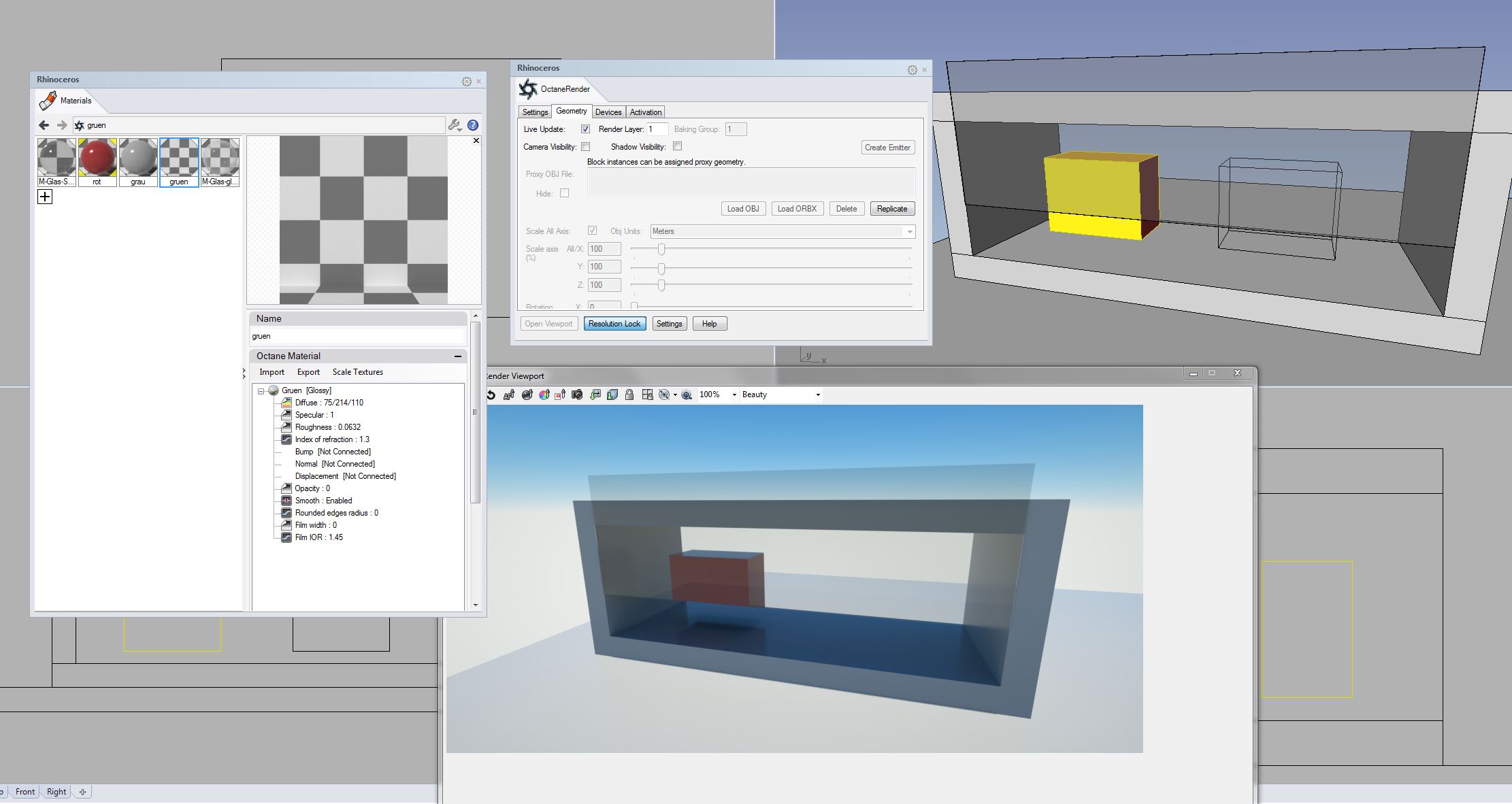
Task: Switch to the Devices tab
Action: point(608,112)
